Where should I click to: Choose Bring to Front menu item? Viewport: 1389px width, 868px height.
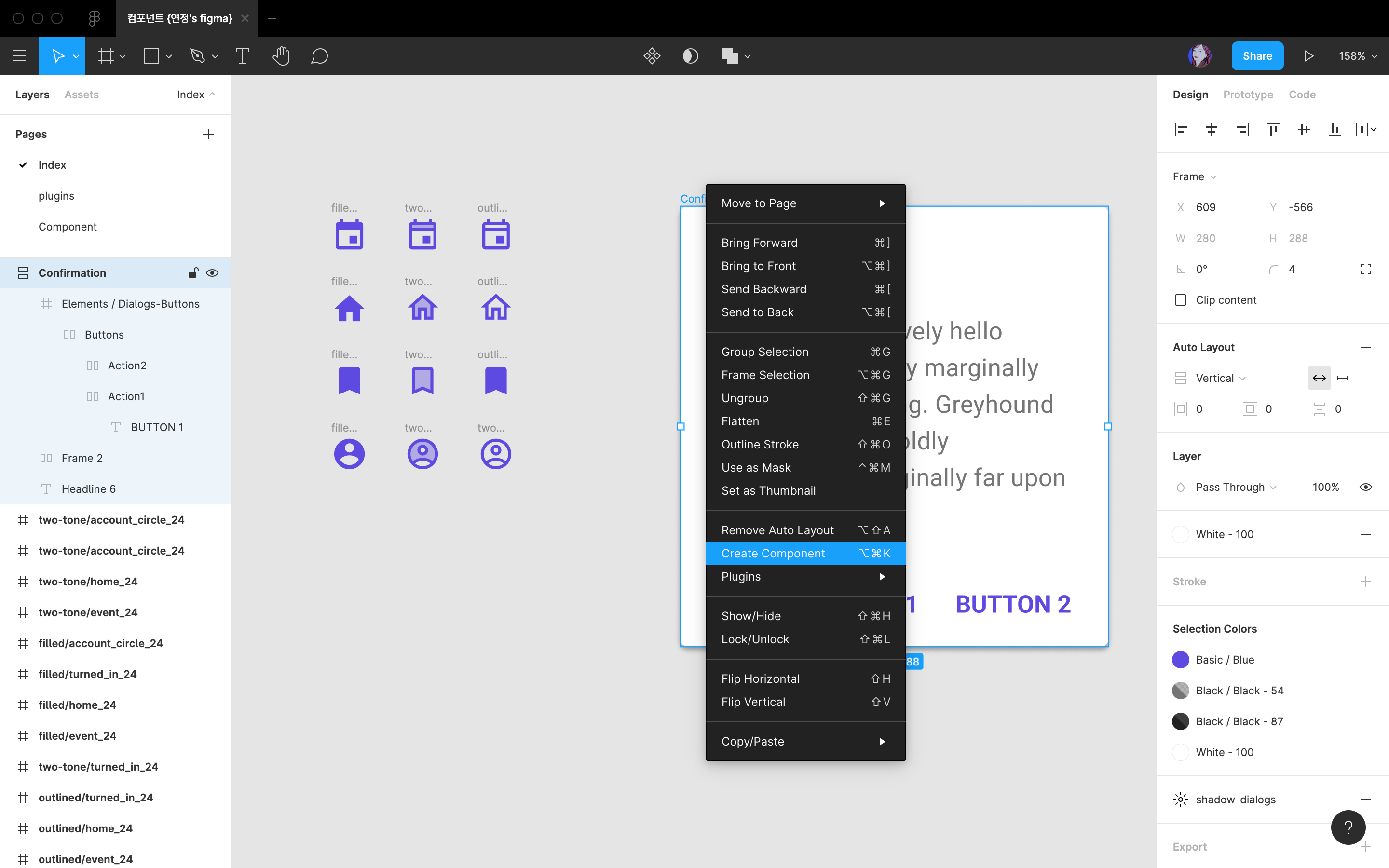[805, 266]
